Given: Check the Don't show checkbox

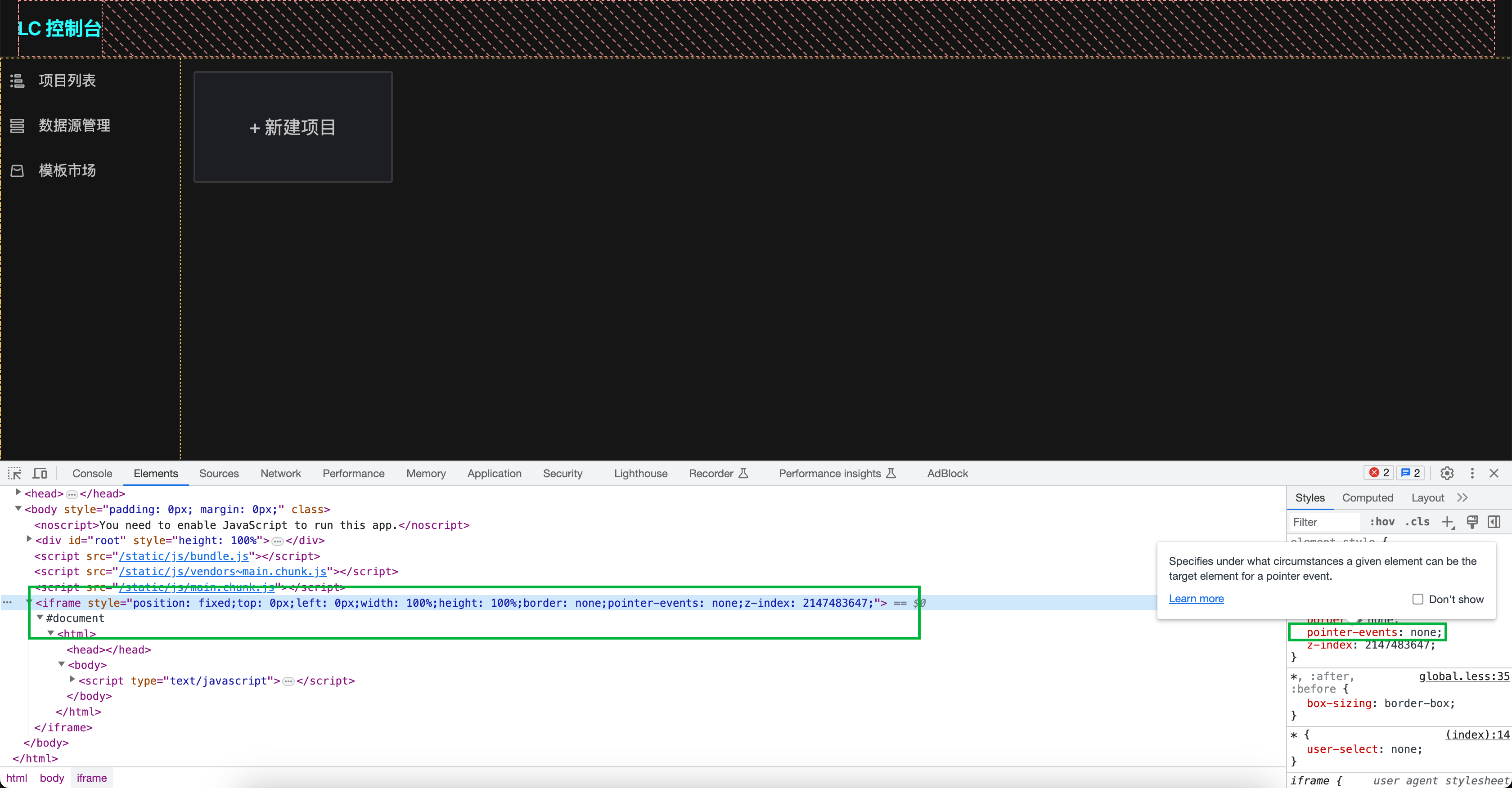Looking at the screenshot, I should click(1419, 599).
